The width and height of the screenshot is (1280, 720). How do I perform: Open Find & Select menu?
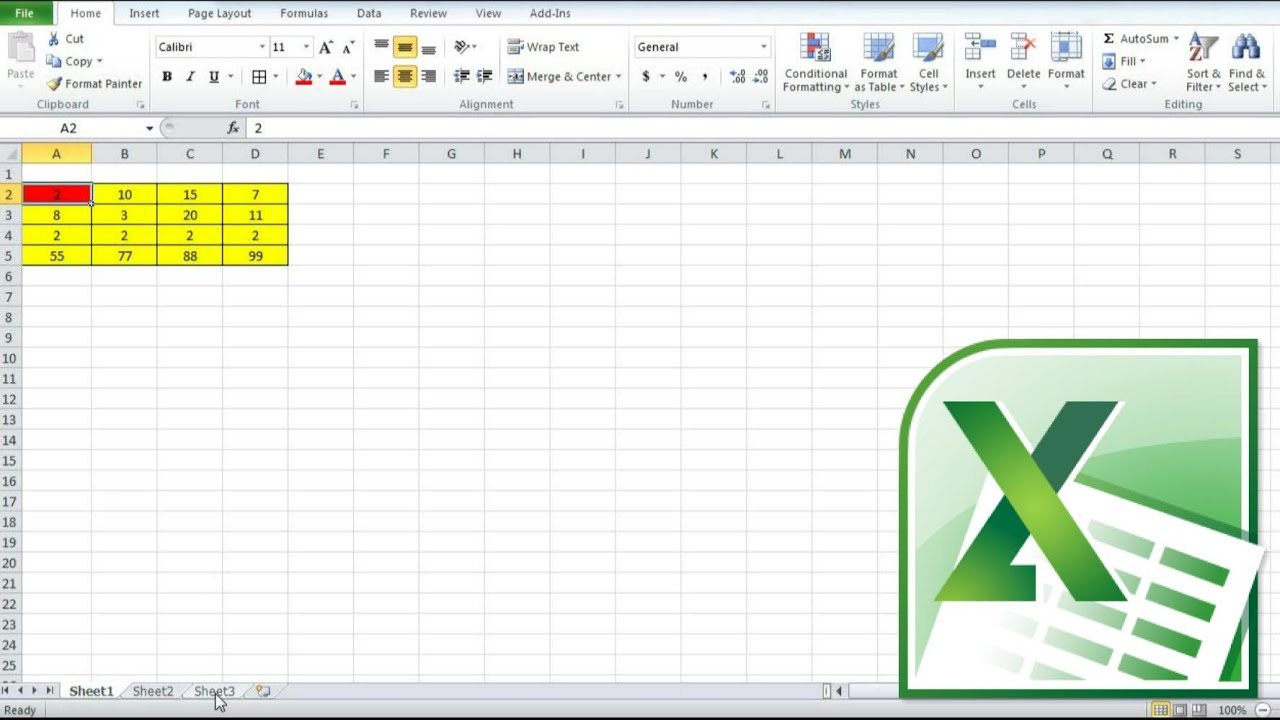click(1246, 63)
